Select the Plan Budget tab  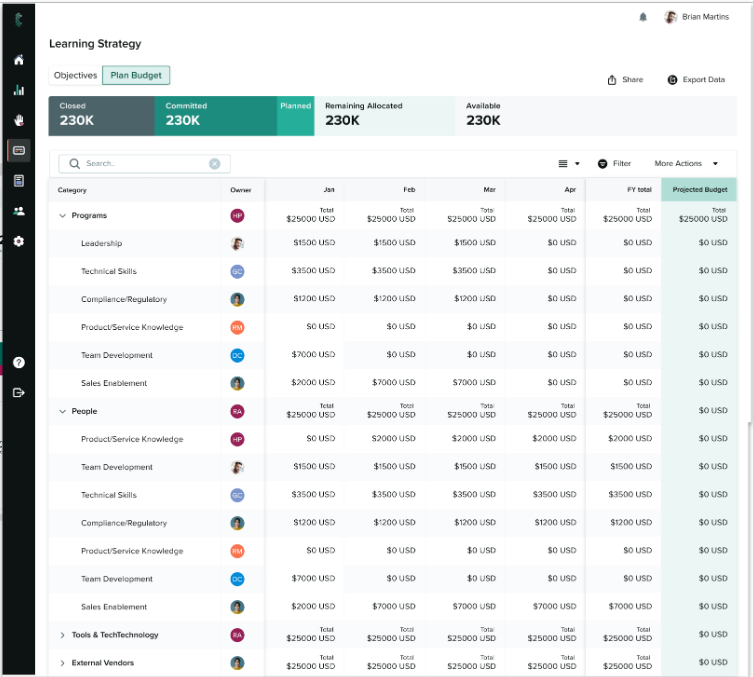pos(136,75)
